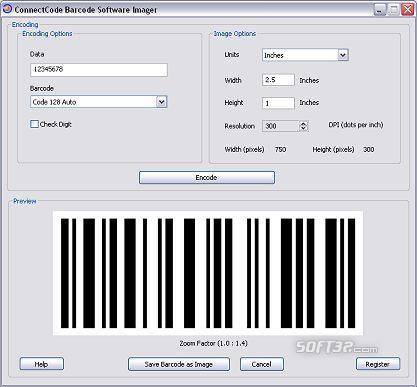Close the Barcode Software Imager window
417x387 pixels.
pyautogui.click(x=408, y=9)
